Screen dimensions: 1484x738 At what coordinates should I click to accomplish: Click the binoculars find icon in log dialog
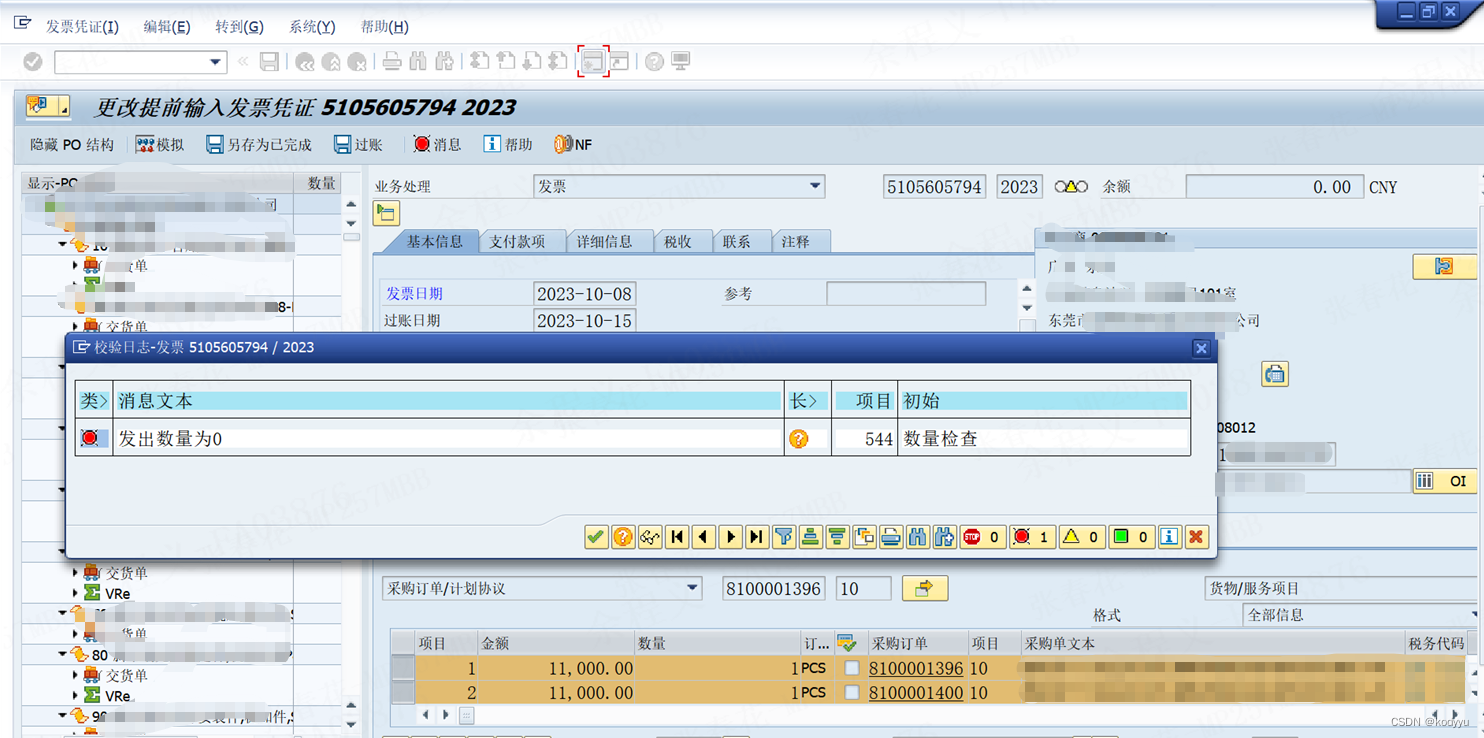pos(918,537)
